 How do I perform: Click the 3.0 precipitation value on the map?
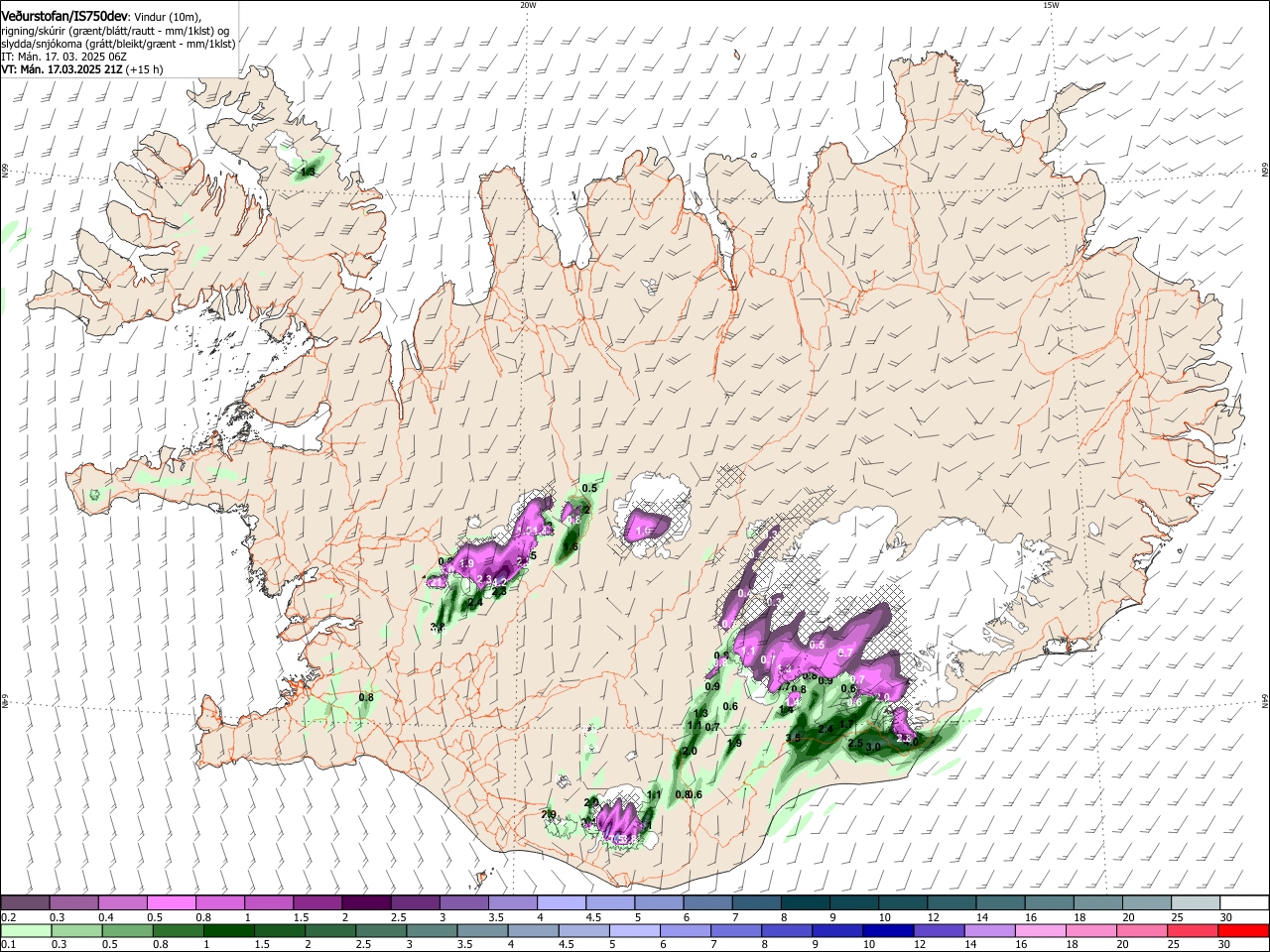(x=873, y=746)
